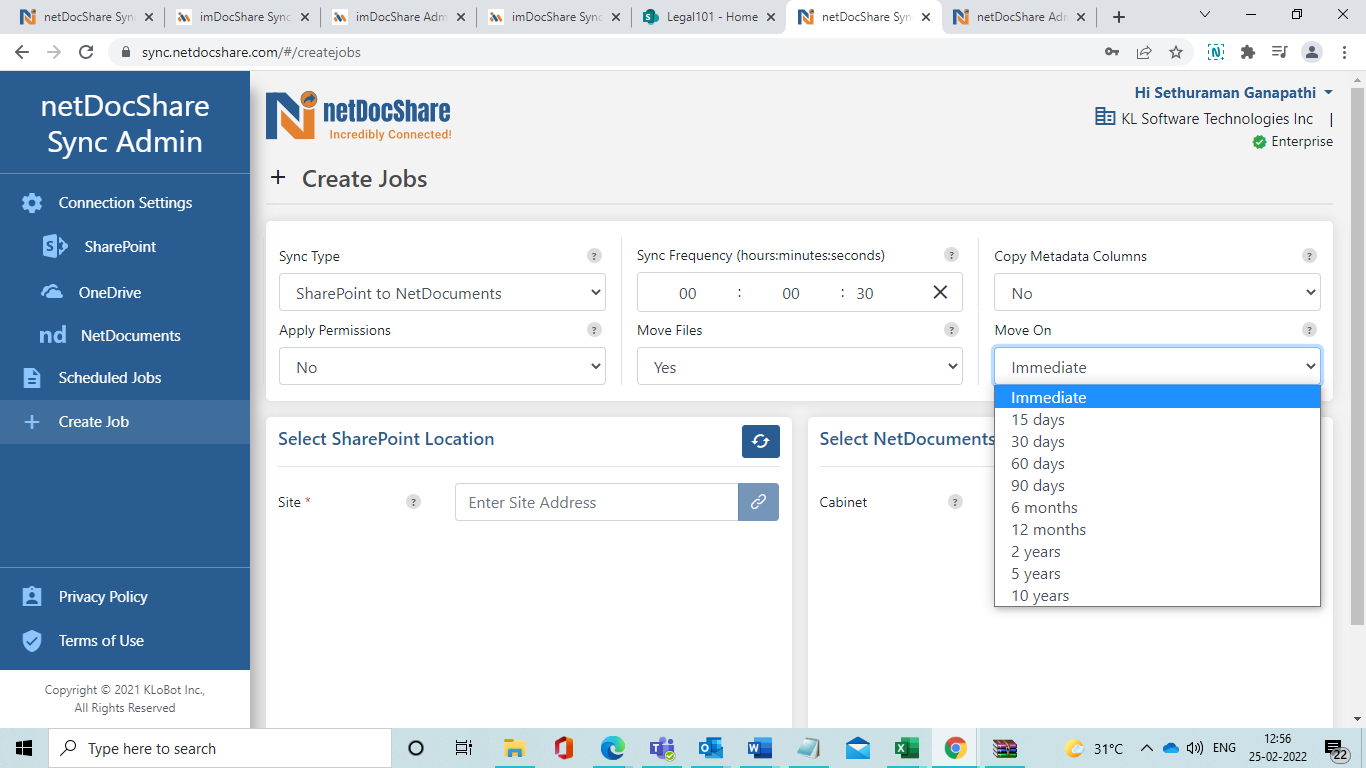1366x768 pixels.
Task: Choose 60 days in Move On list
Action: pos(1157,464)
